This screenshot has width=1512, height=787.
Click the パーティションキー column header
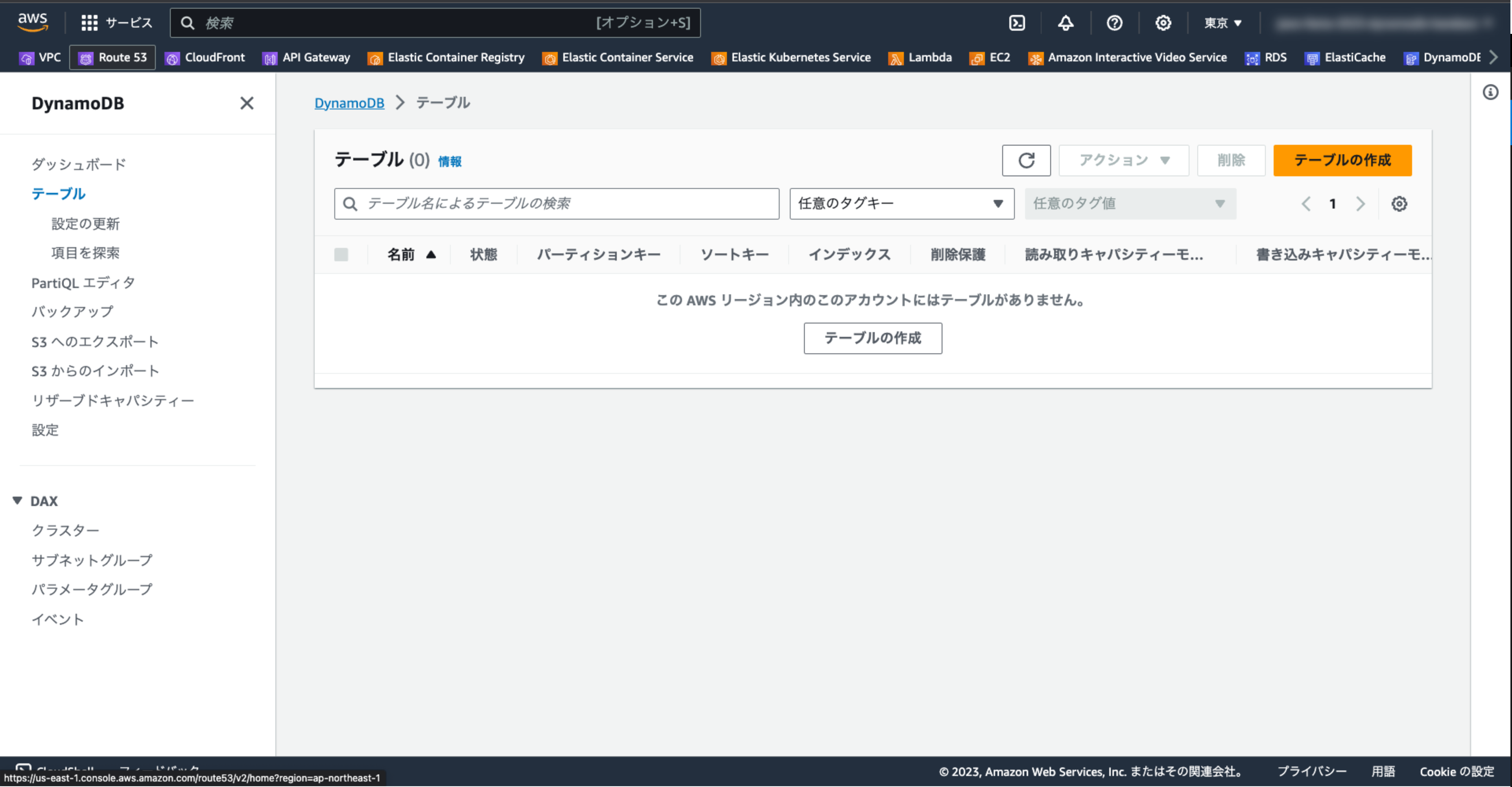coord(599,254)
